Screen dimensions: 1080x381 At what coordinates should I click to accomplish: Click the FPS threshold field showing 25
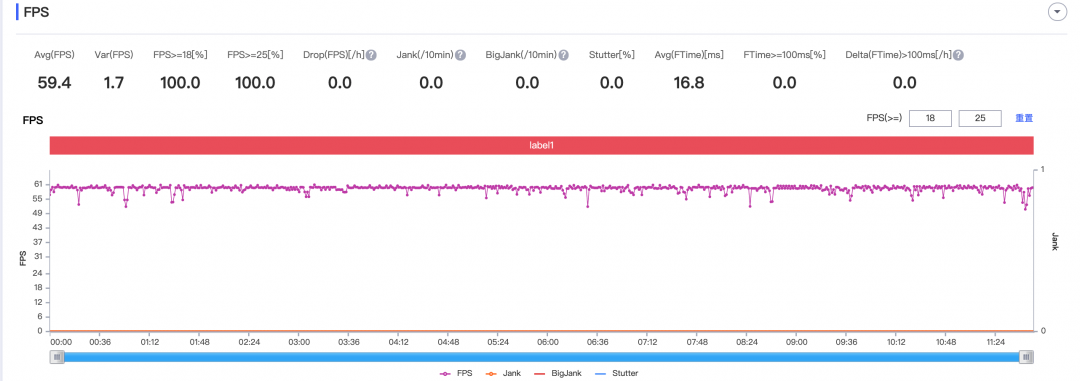tap(979, 119)
